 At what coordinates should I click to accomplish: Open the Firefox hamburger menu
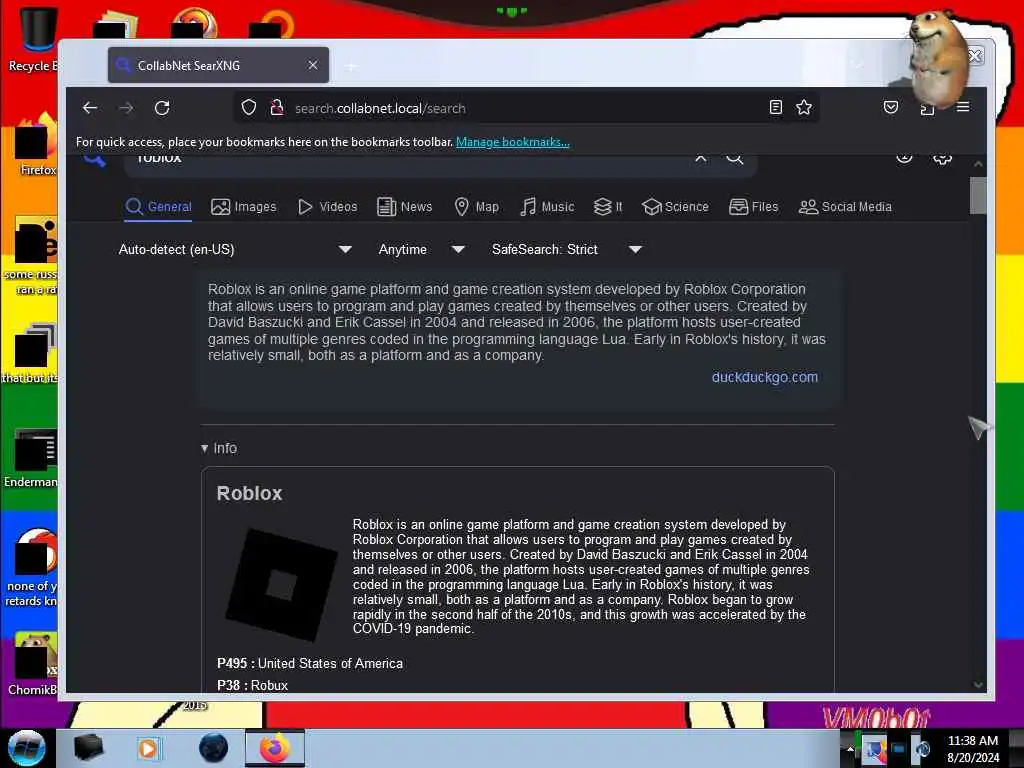pos(963,107)
